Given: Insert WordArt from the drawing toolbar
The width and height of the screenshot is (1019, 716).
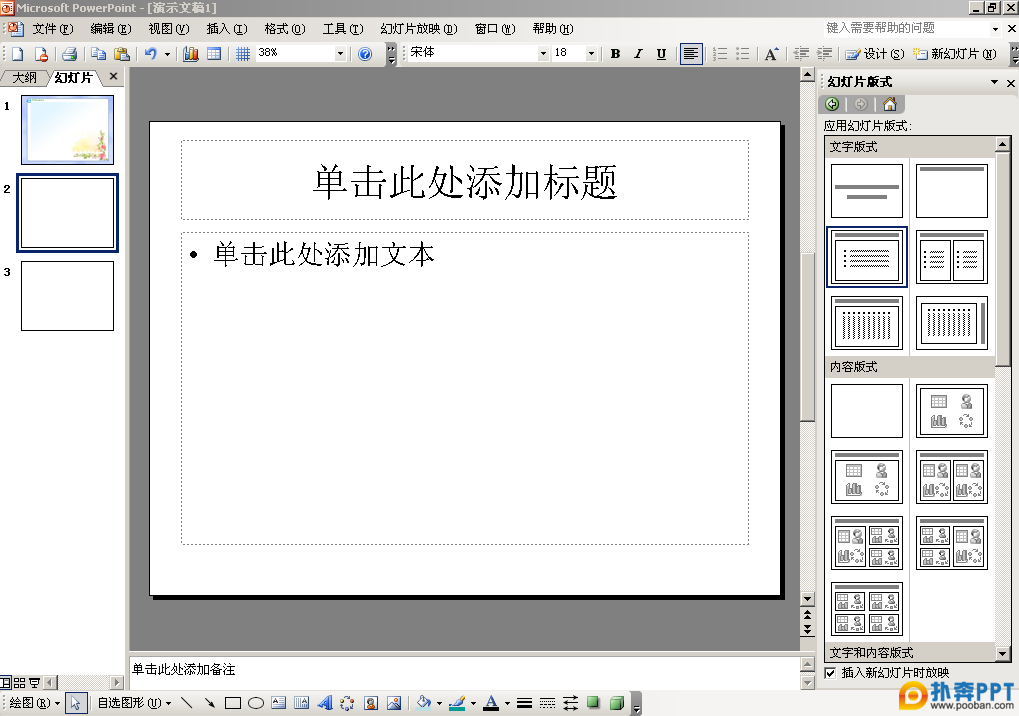Looking at the screenshot, I should coord(325,702).
